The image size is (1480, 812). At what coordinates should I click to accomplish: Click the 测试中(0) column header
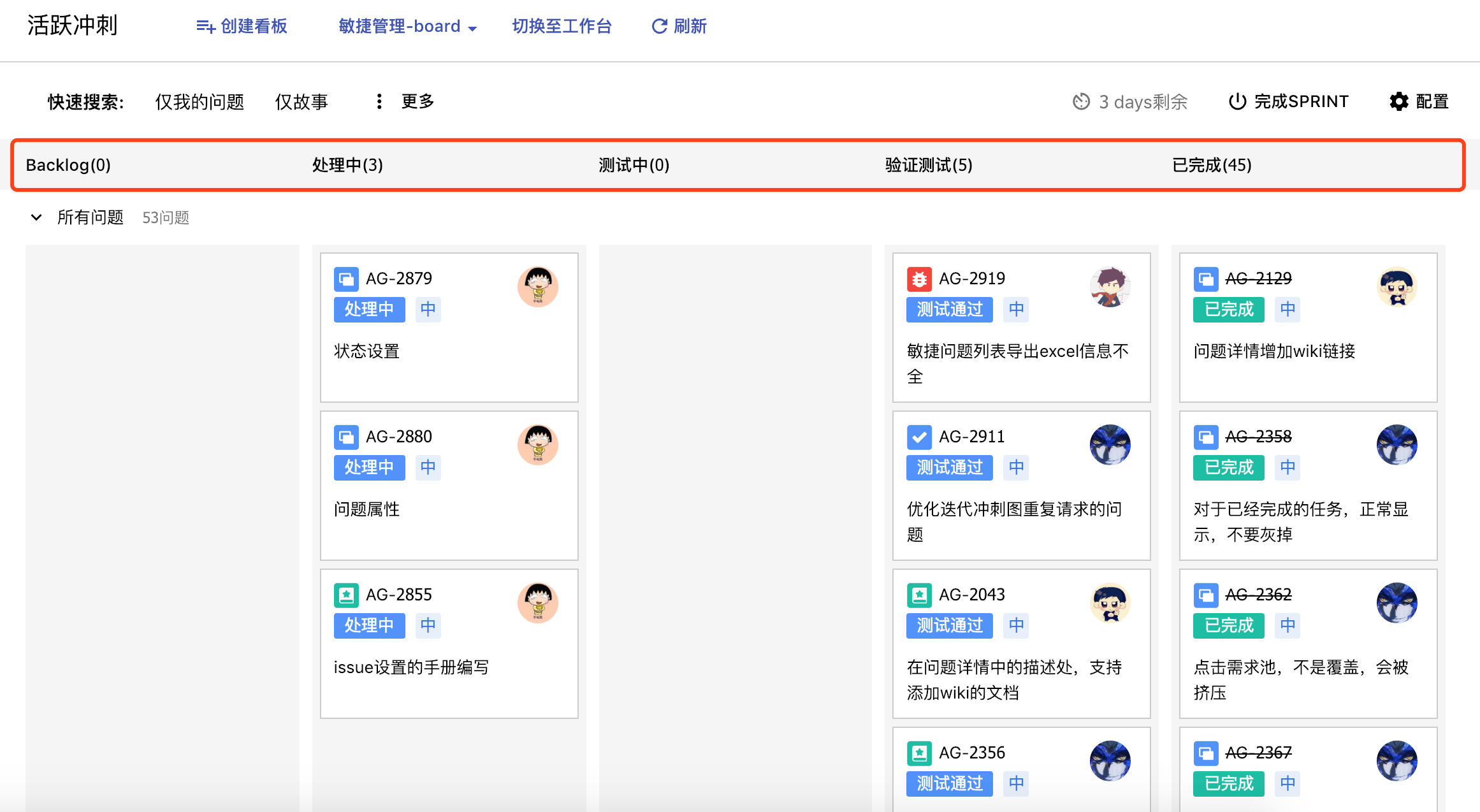[x=634, y=165]
